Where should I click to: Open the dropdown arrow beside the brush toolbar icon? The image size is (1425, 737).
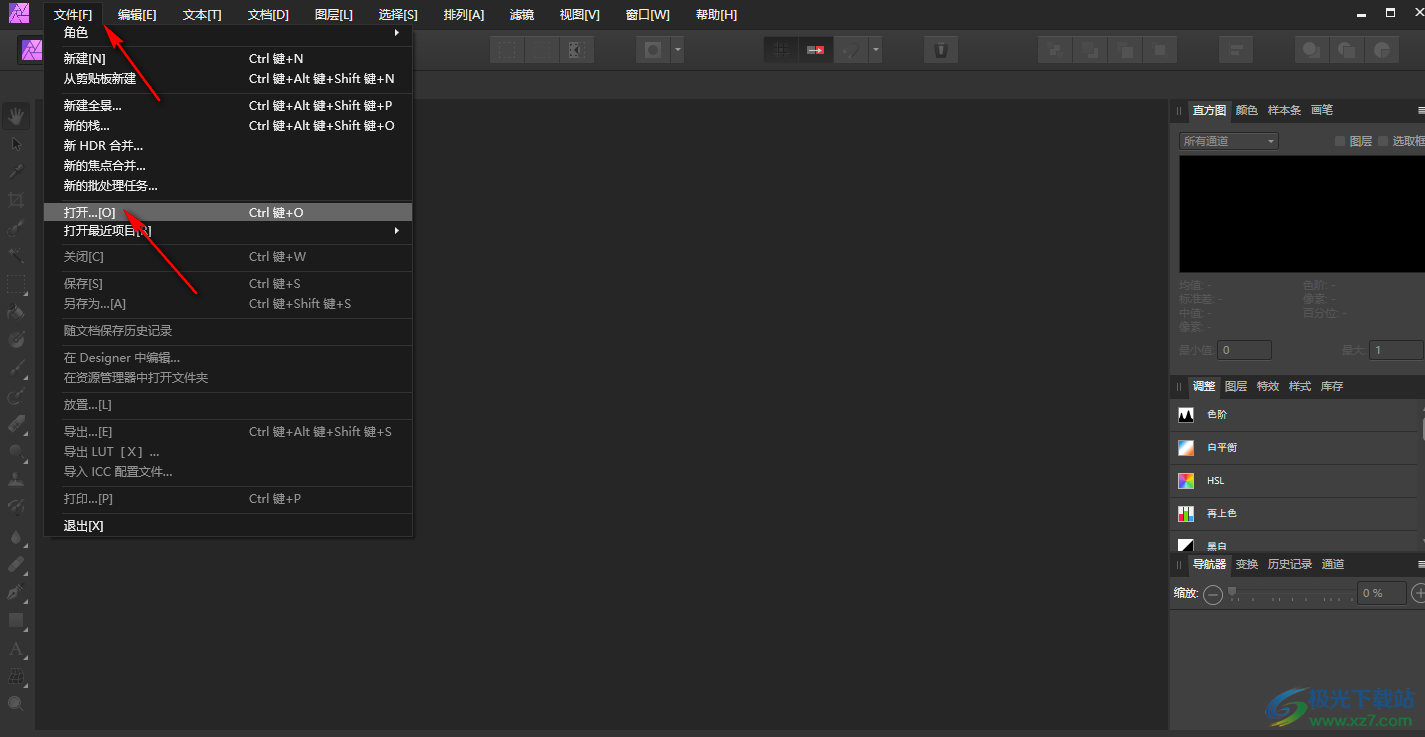click(875, 49)
